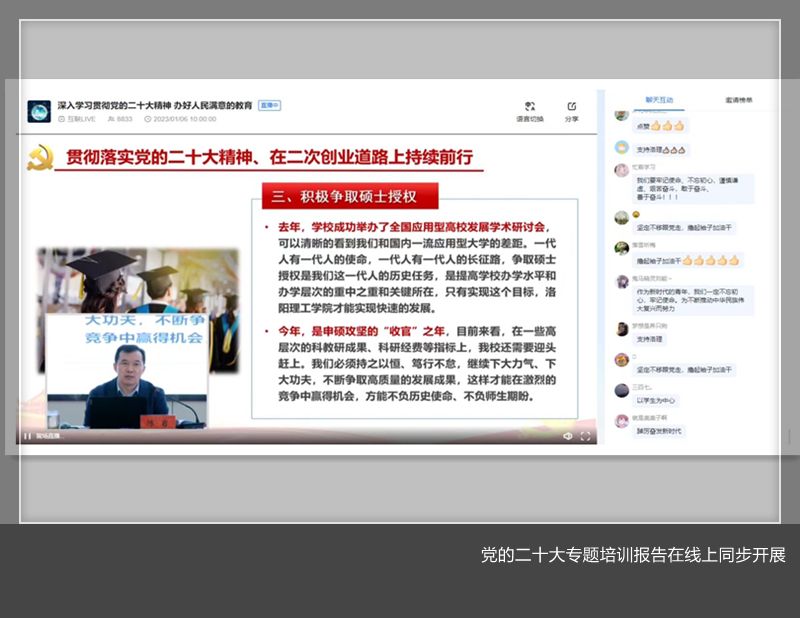800x618 pixels.
Task: Enter fullscreen mode for the video
Action: pos(586,436)
